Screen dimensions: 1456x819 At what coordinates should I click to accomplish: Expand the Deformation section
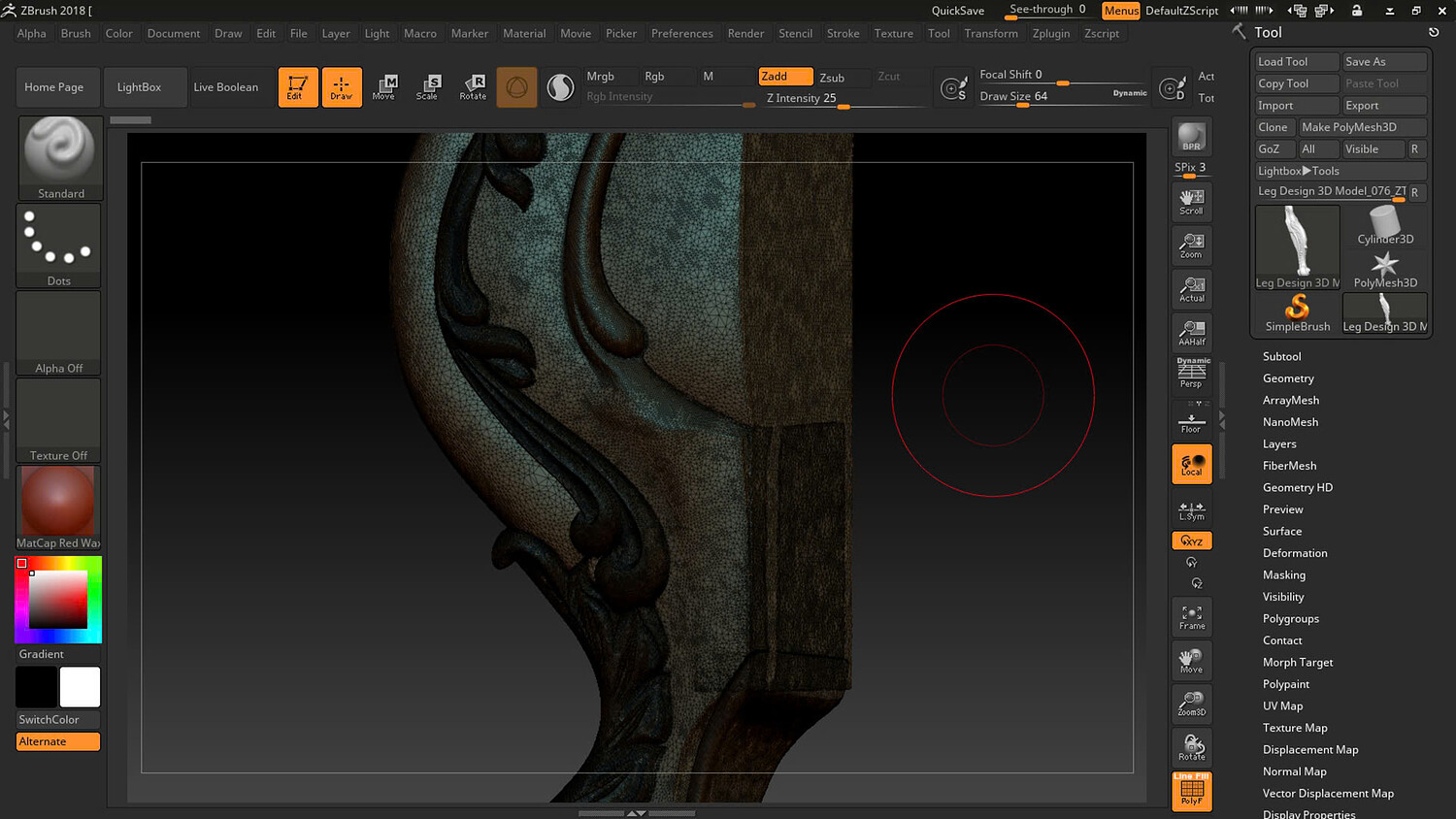[1295, 553]
